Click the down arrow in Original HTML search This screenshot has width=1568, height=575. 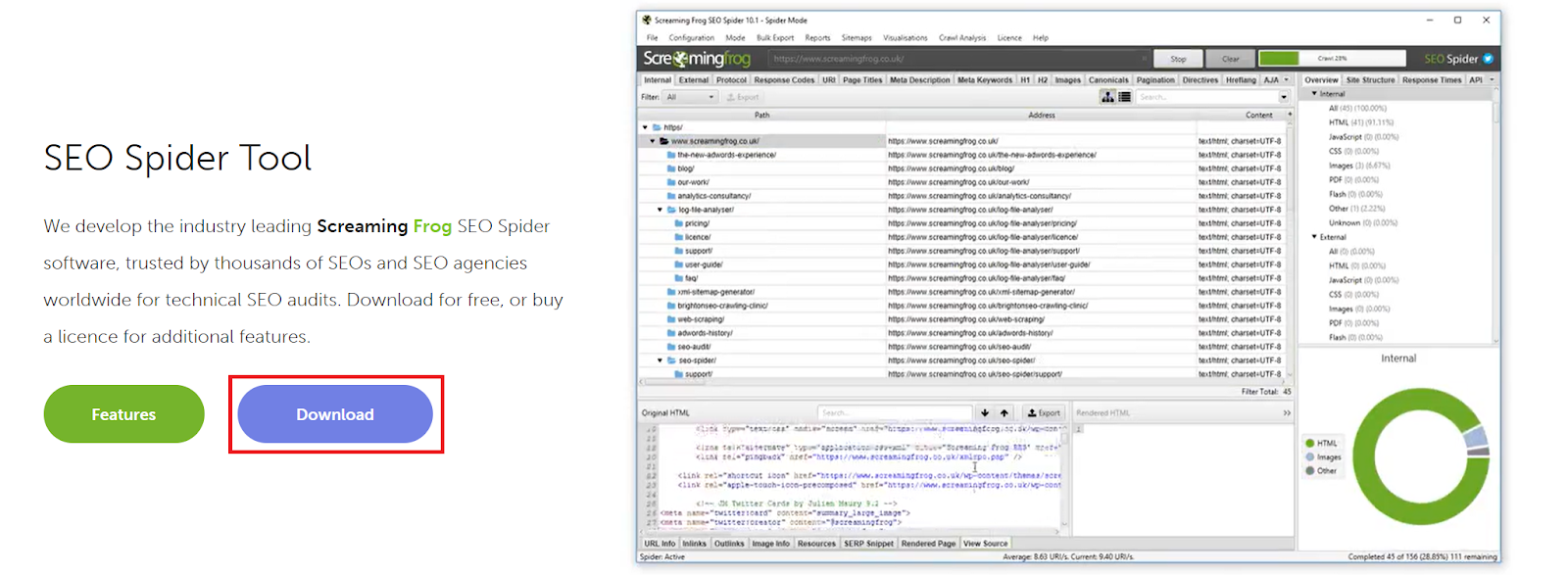click(985, 413)
